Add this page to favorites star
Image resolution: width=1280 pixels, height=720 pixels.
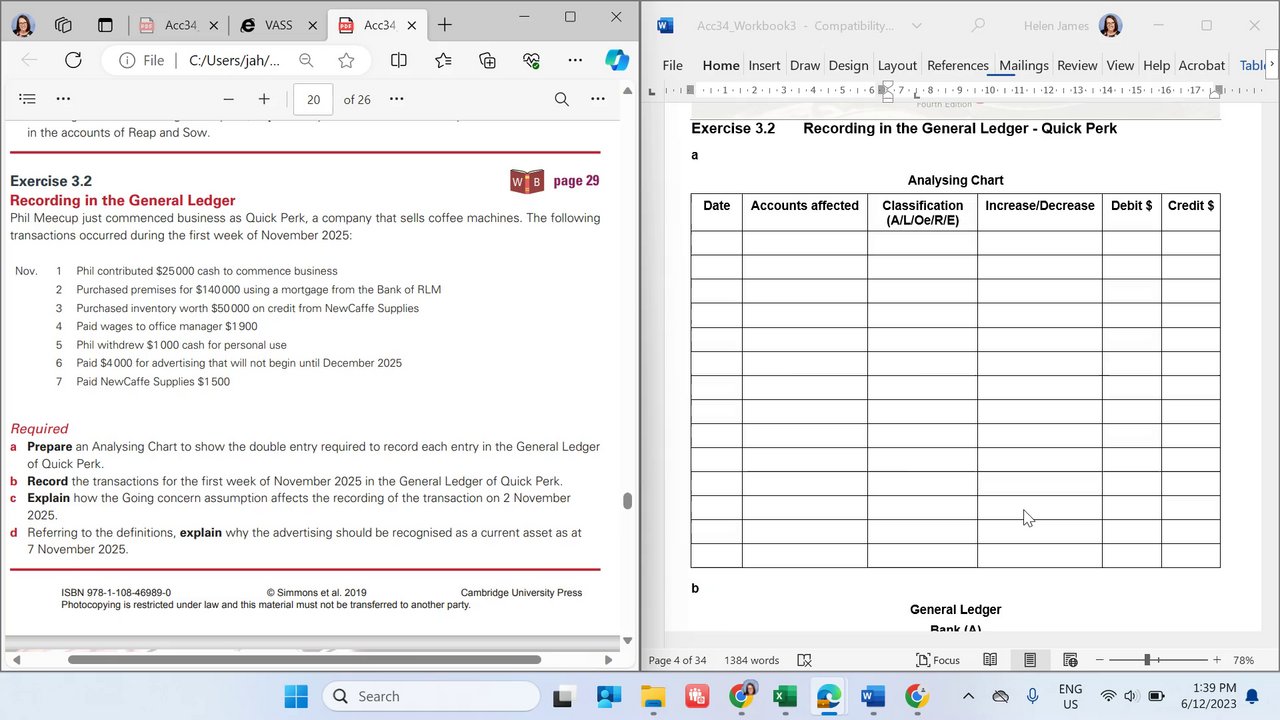(346, 60)
